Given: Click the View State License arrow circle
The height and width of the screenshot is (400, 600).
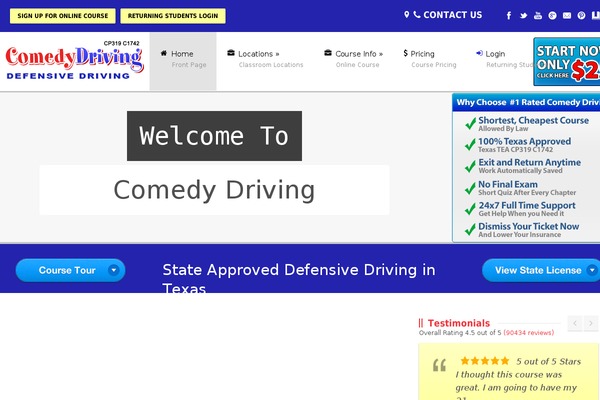Looking at the screenshot, I should tap(592, 270).
